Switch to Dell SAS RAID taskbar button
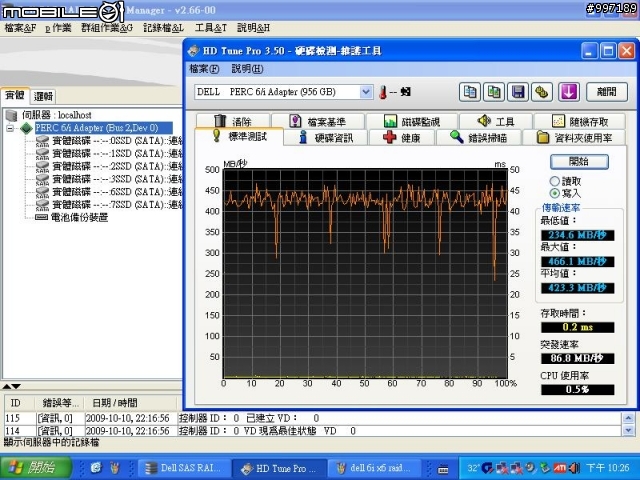This screenshot has height=480, width=640. [184, 468]
